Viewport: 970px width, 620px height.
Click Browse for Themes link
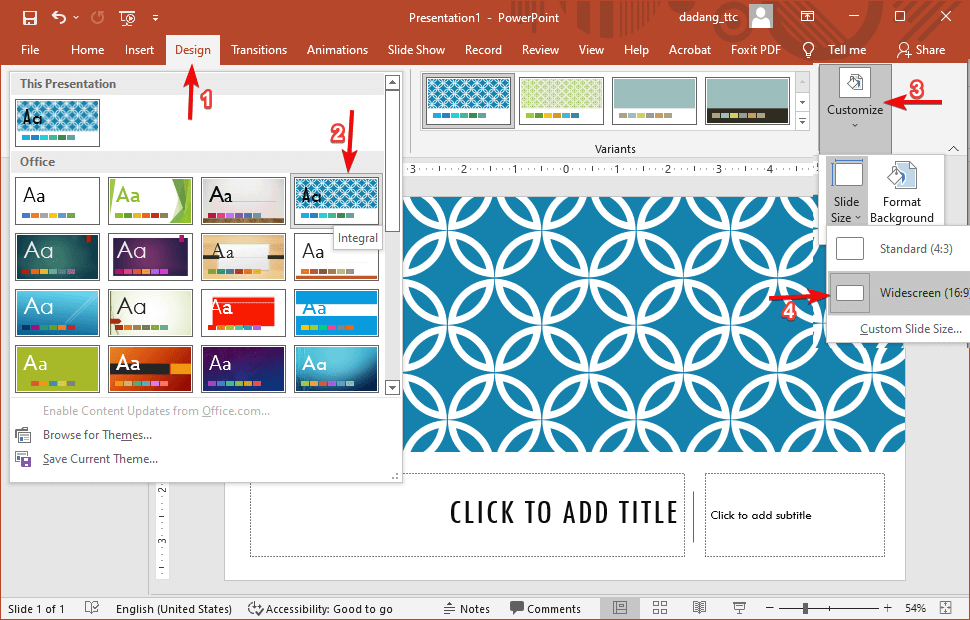(x=96, y=434)
